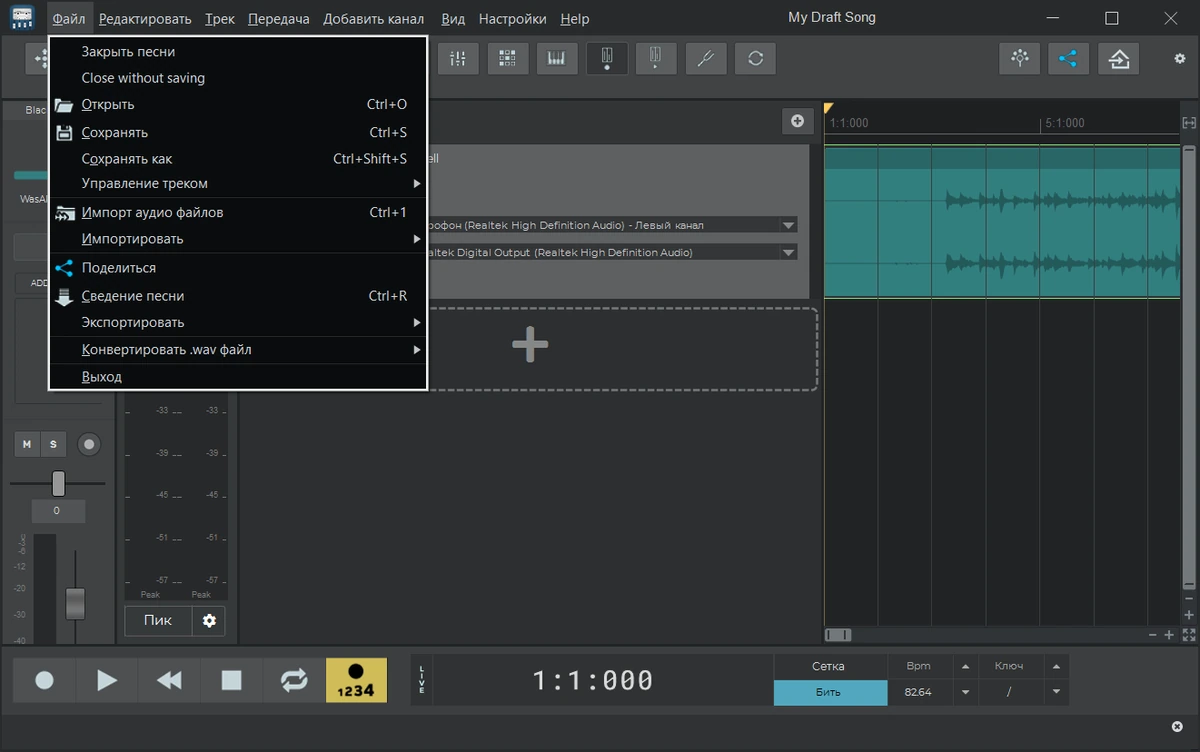Expand Конвертировать .wav файл submenu
Screen dimensions: 1200x752
238,350
